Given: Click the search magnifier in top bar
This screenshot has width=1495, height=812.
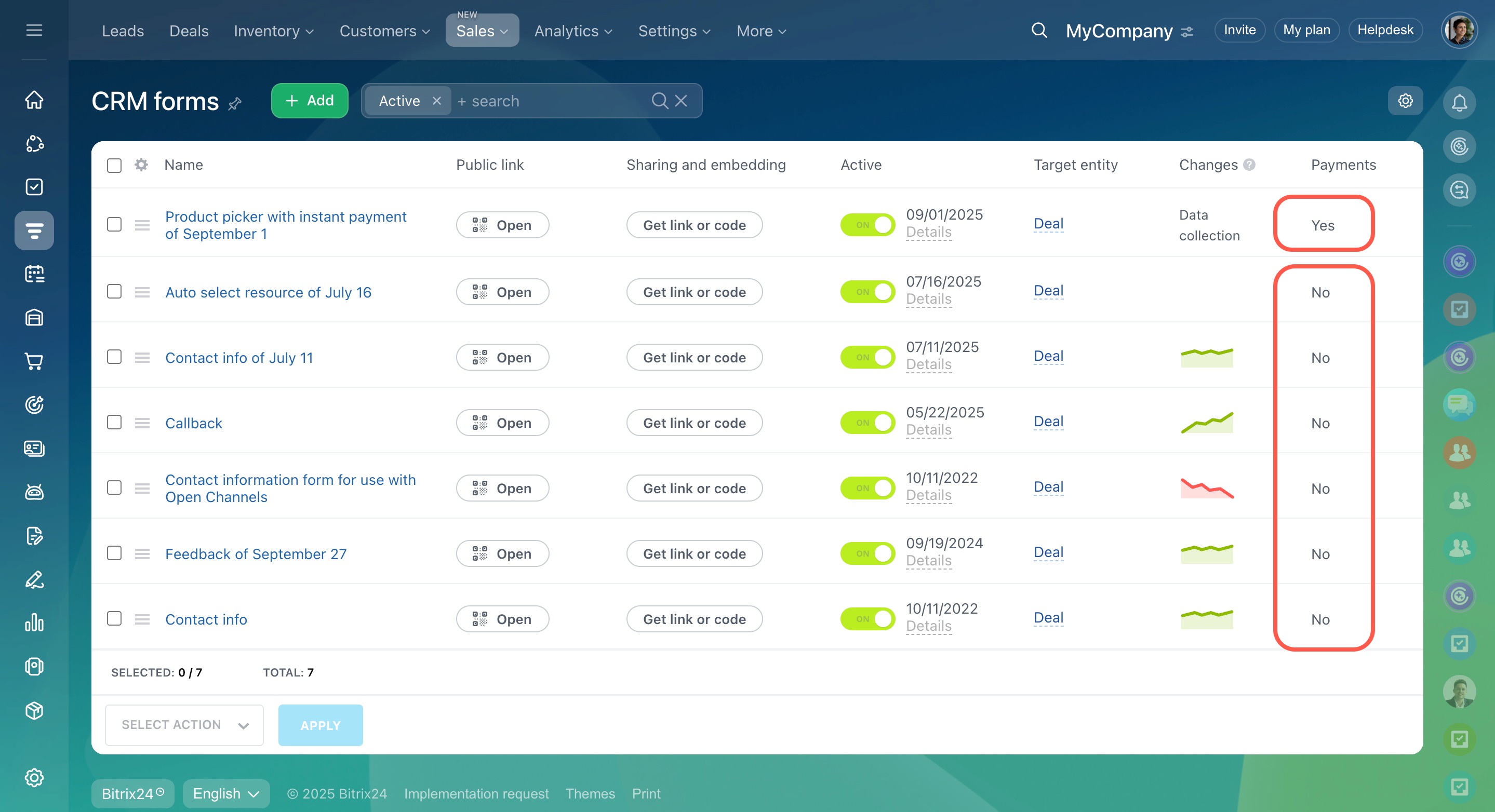Looking at the screenshot, I should pos(1039,30).
